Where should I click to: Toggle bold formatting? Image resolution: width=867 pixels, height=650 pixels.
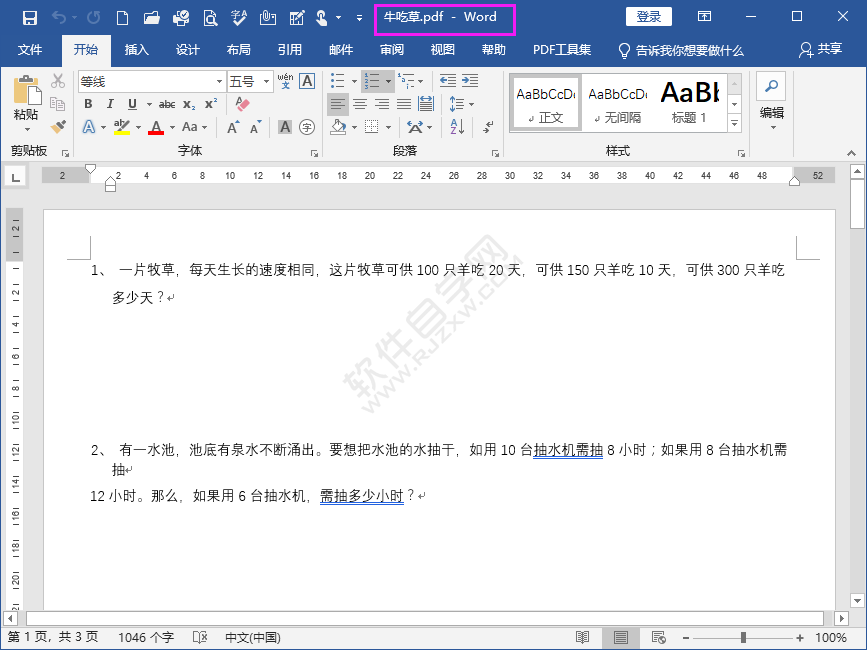pos(89,104)
